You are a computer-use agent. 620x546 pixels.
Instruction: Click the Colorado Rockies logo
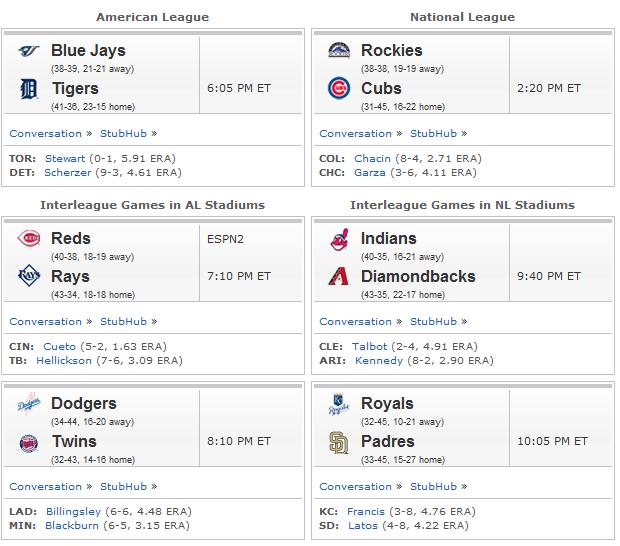[339, 50]
